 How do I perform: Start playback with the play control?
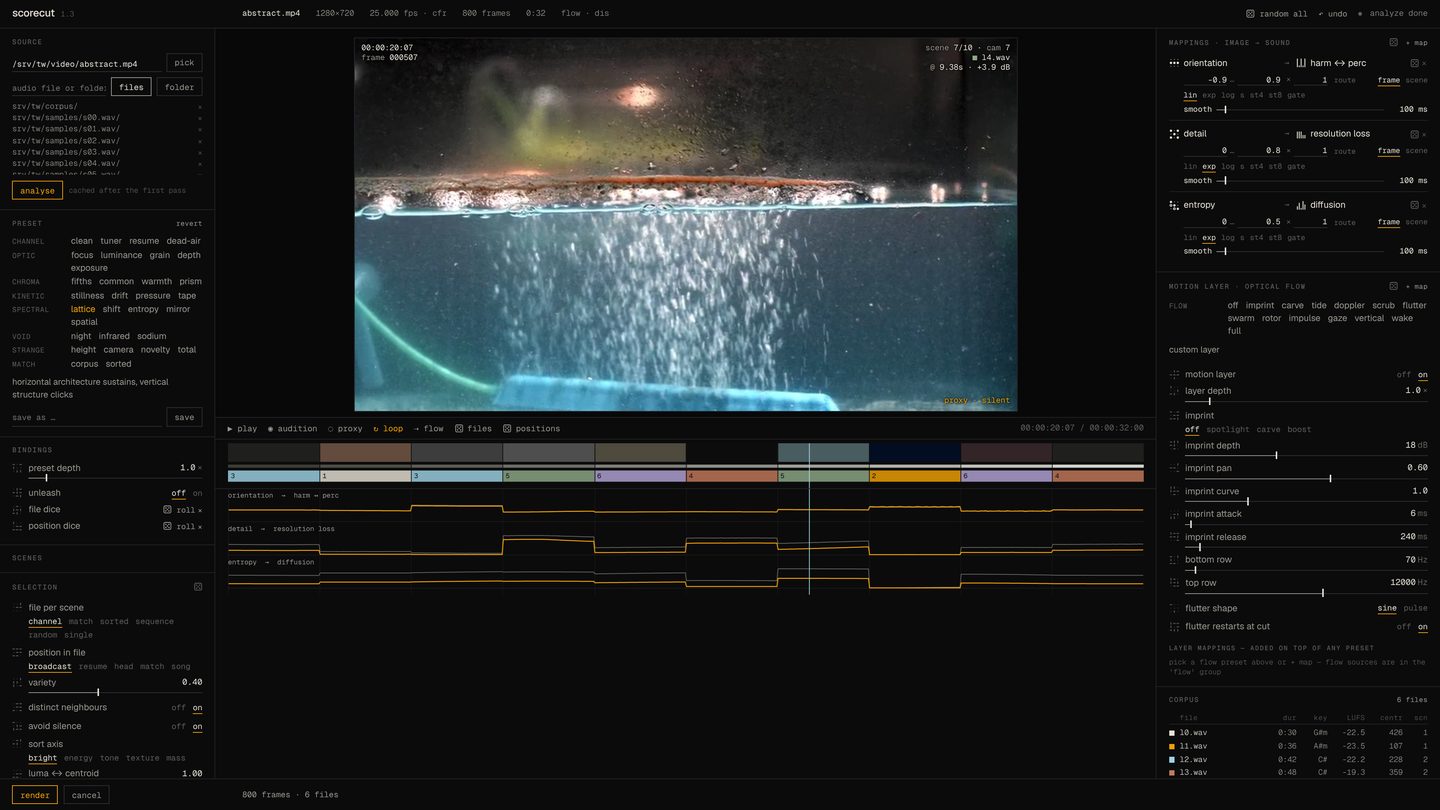click(x=242, y=429)
